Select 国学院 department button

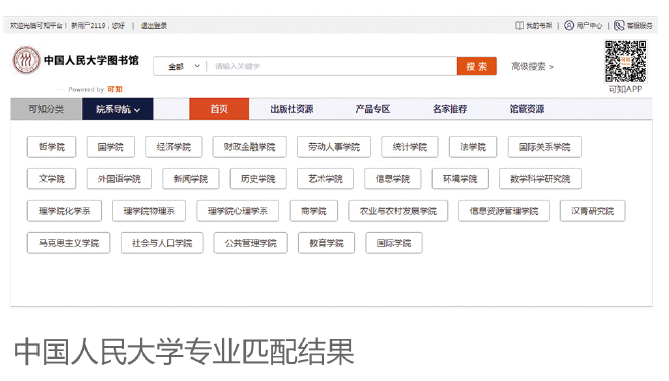pos(111,147)
